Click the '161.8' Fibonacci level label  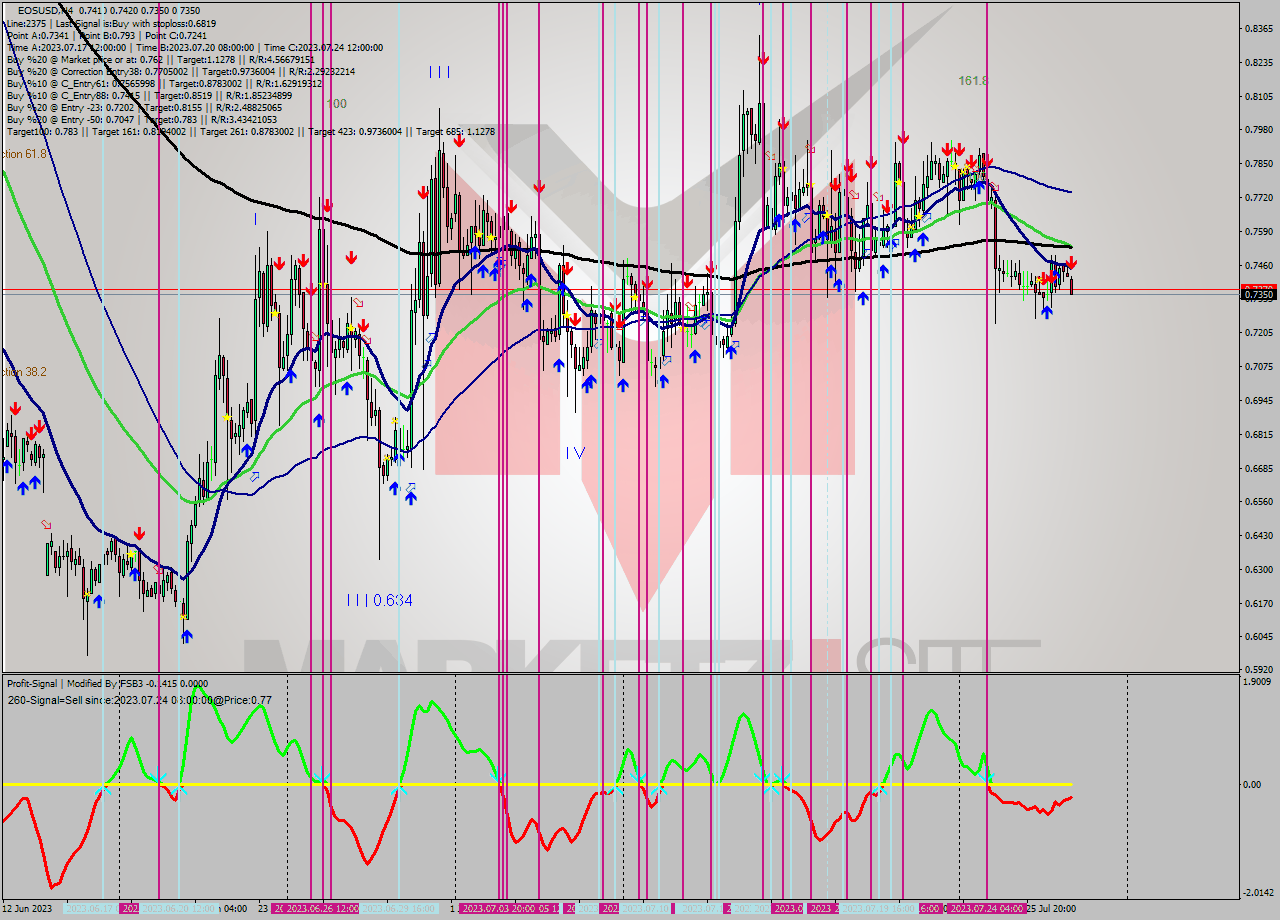(x=973, y=80)
